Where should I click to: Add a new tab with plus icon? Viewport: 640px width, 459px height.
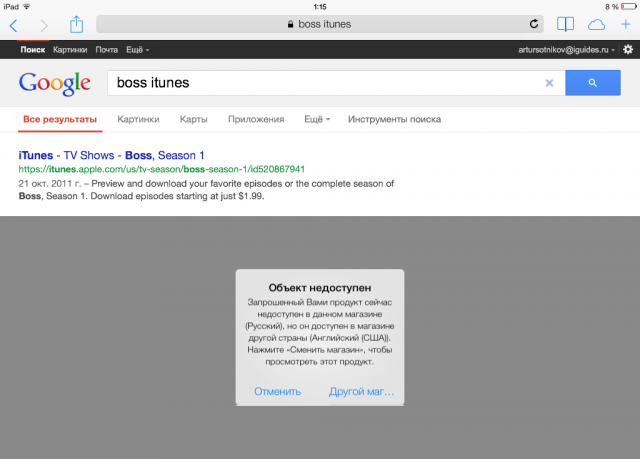pos(626,24)
